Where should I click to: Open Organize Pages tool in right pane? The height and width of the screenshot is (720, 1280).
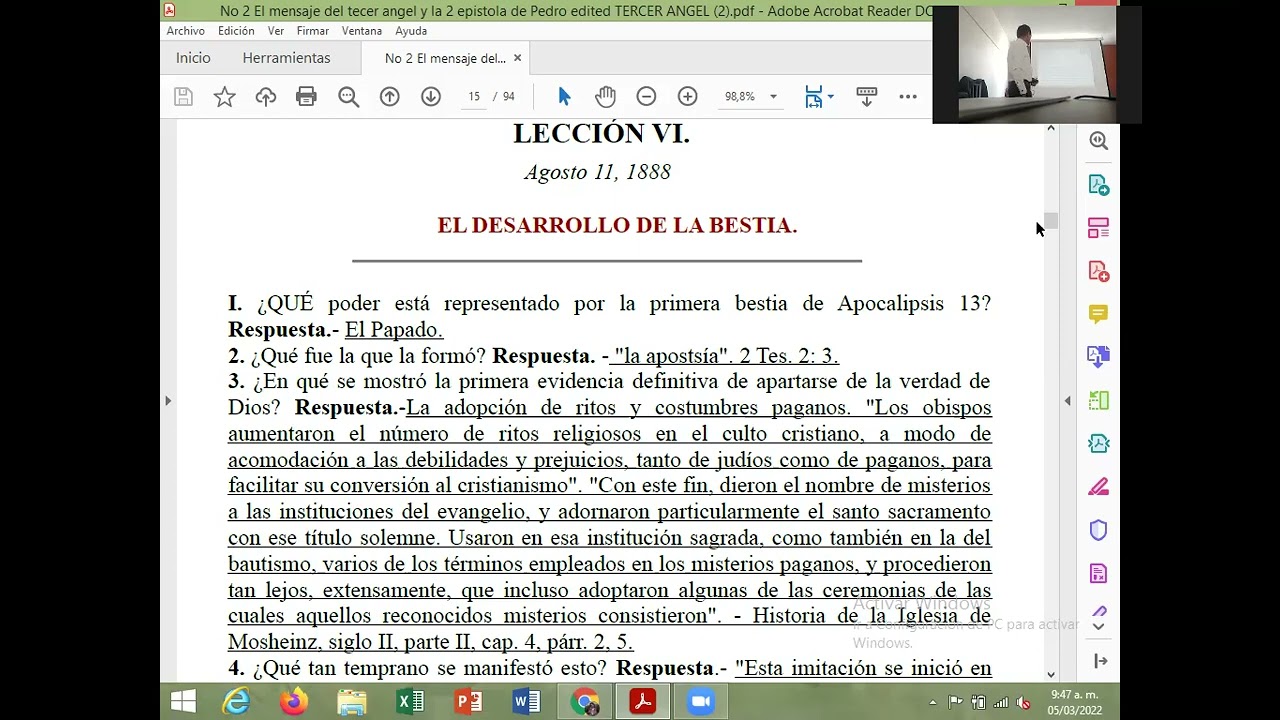pos(1099,400)
